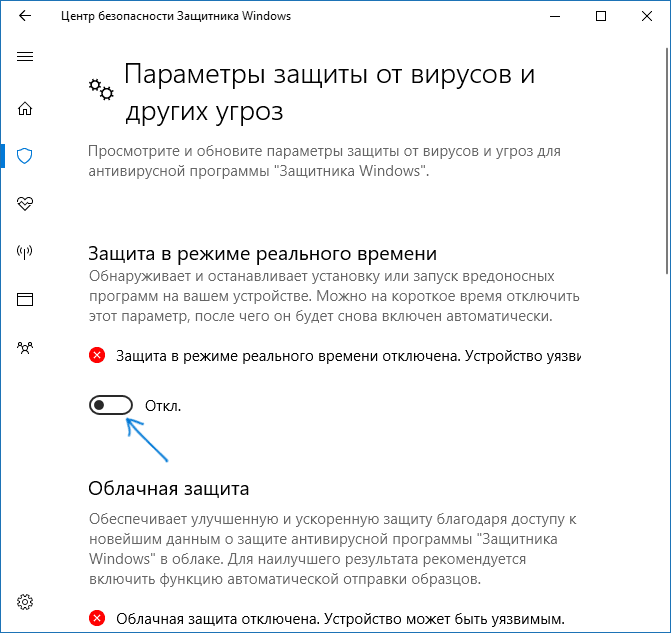Open device health heart icon

(x=25, y=203)
